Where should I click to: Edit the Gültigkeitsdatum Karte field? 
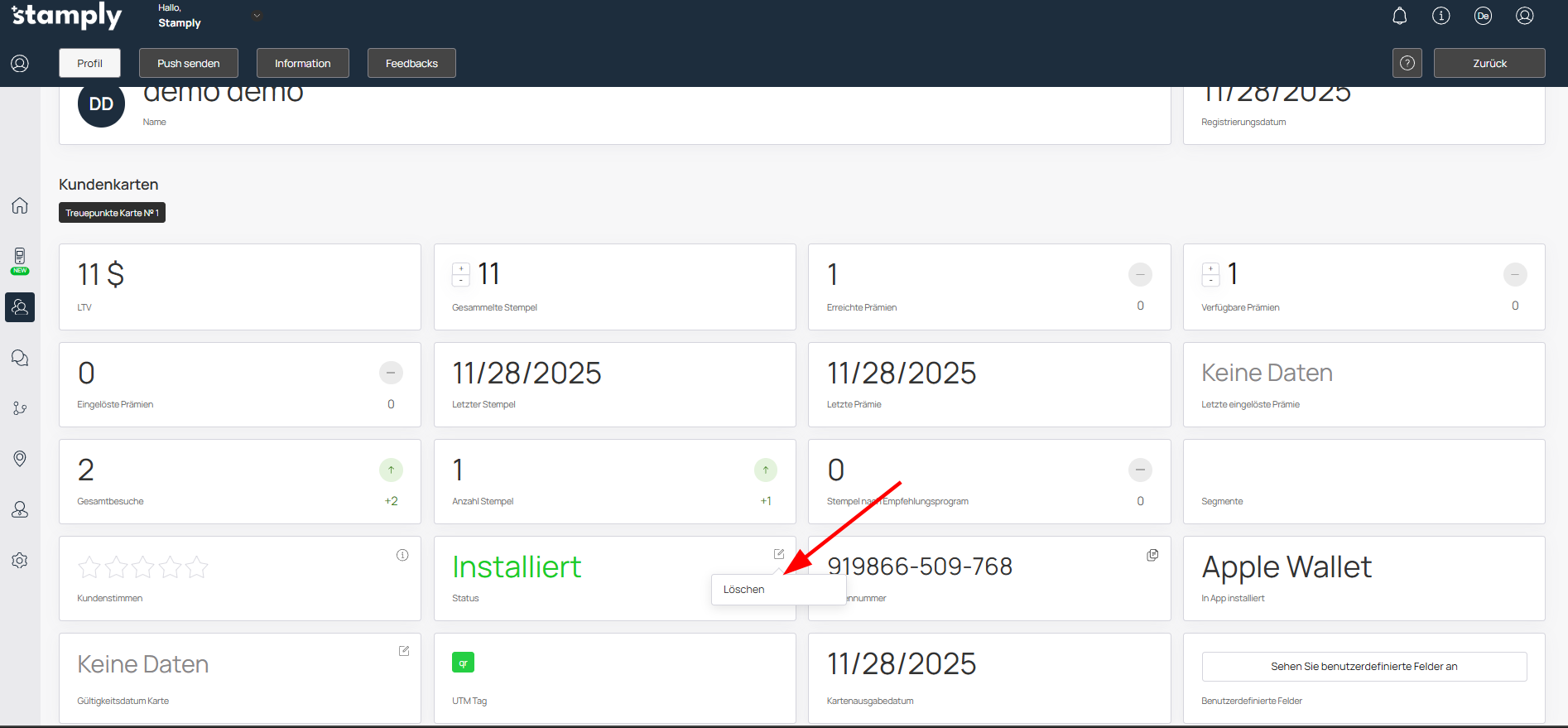point(404,651)
